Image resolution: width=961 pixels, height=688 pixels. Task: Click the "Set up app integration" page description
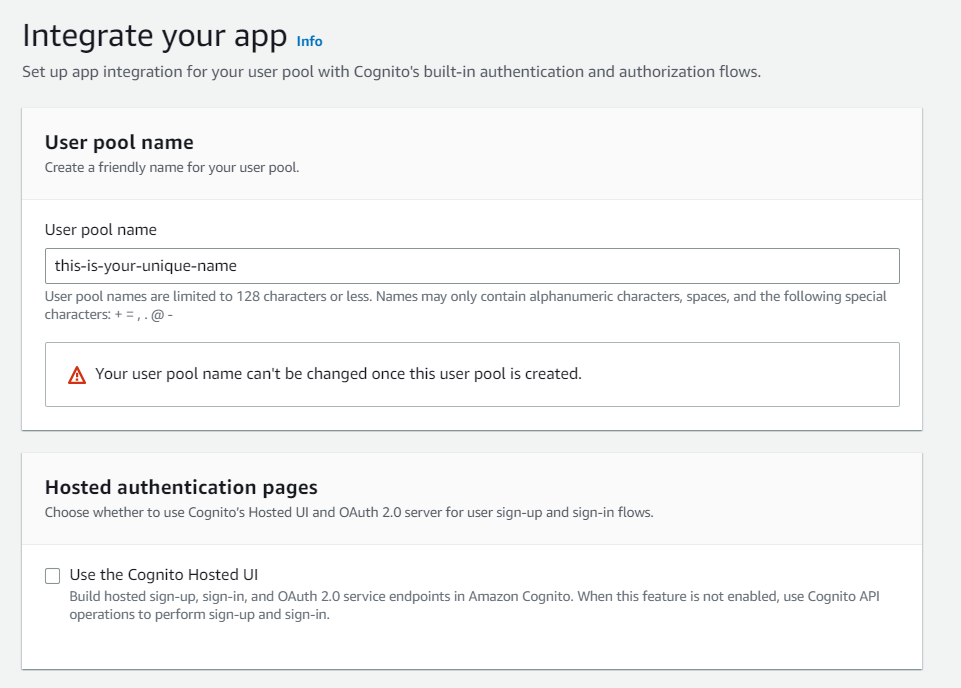tap(392, 72)
